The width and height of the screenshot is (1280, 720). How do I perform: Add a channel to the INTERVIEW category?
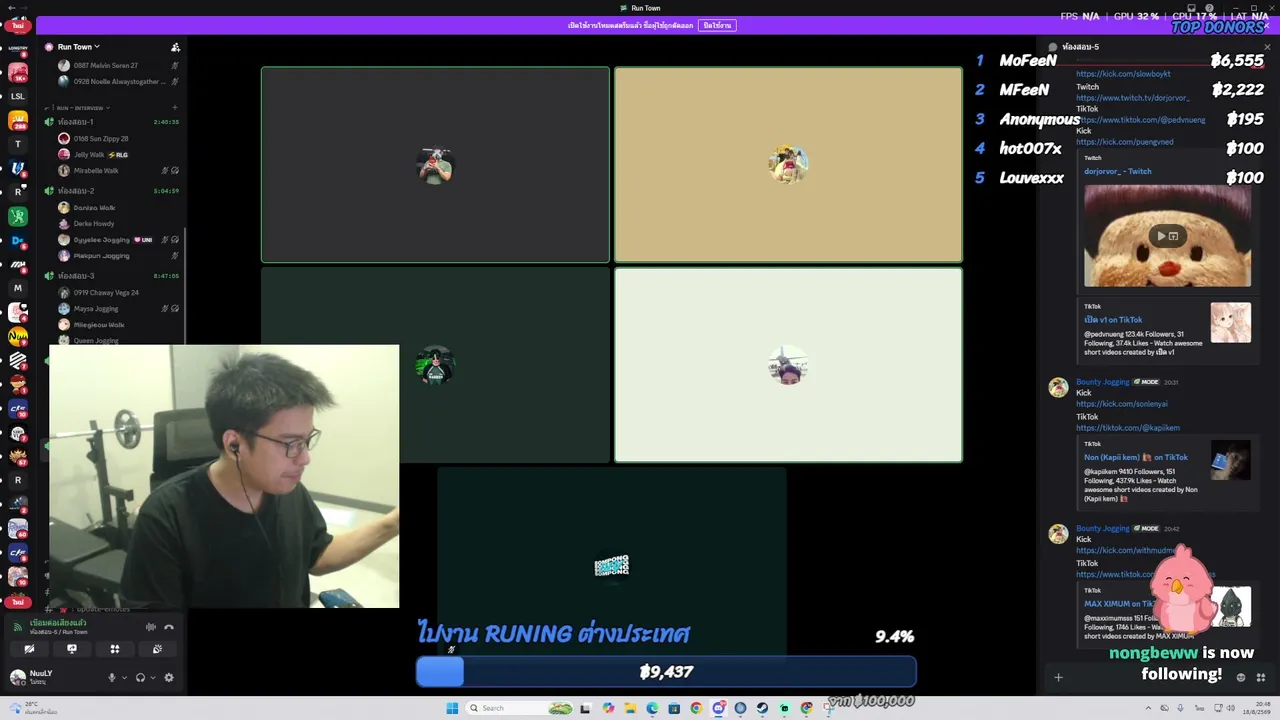tap(175, 107)
